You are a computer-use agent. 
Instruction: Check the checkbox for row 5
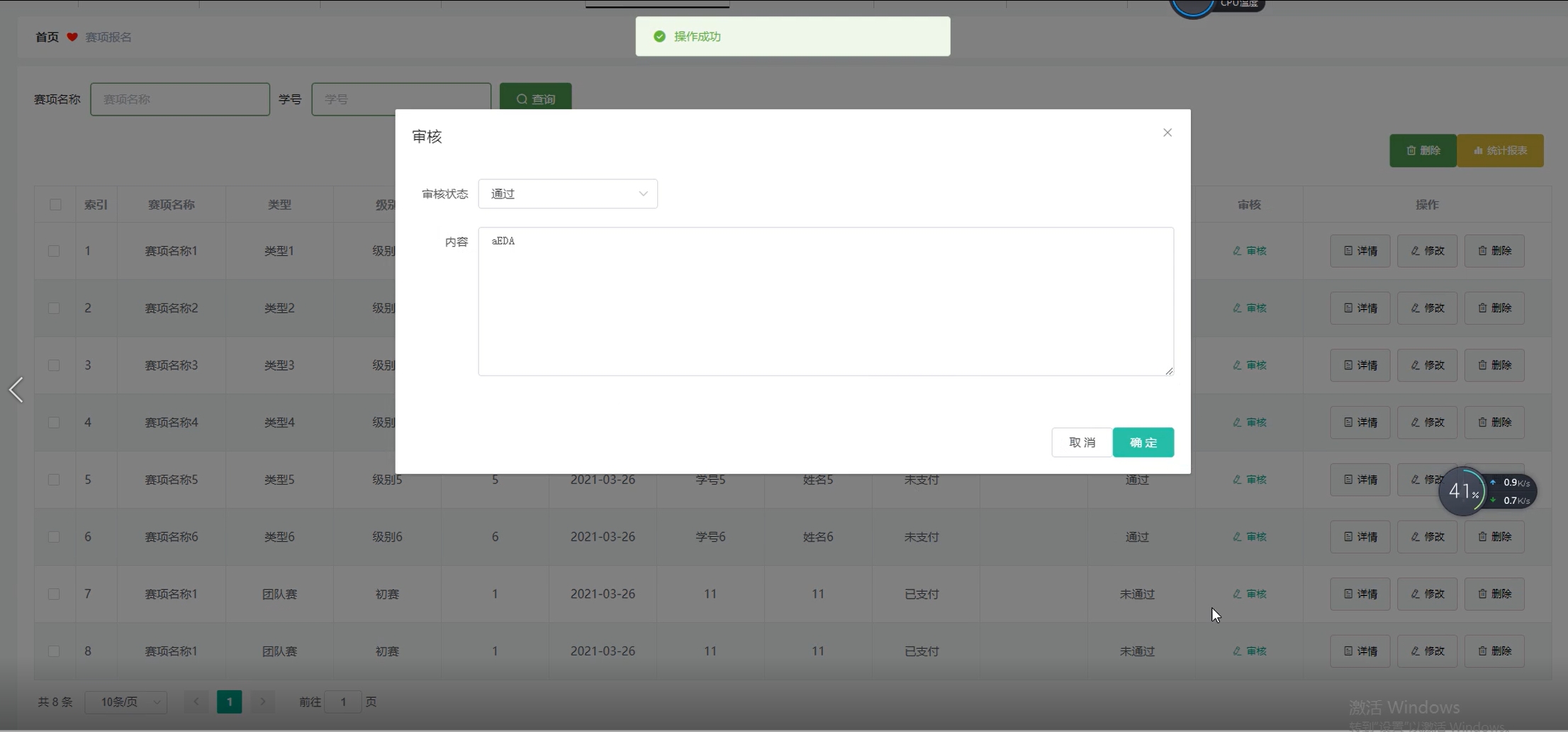pyautogui.click(x=54, y=480)
